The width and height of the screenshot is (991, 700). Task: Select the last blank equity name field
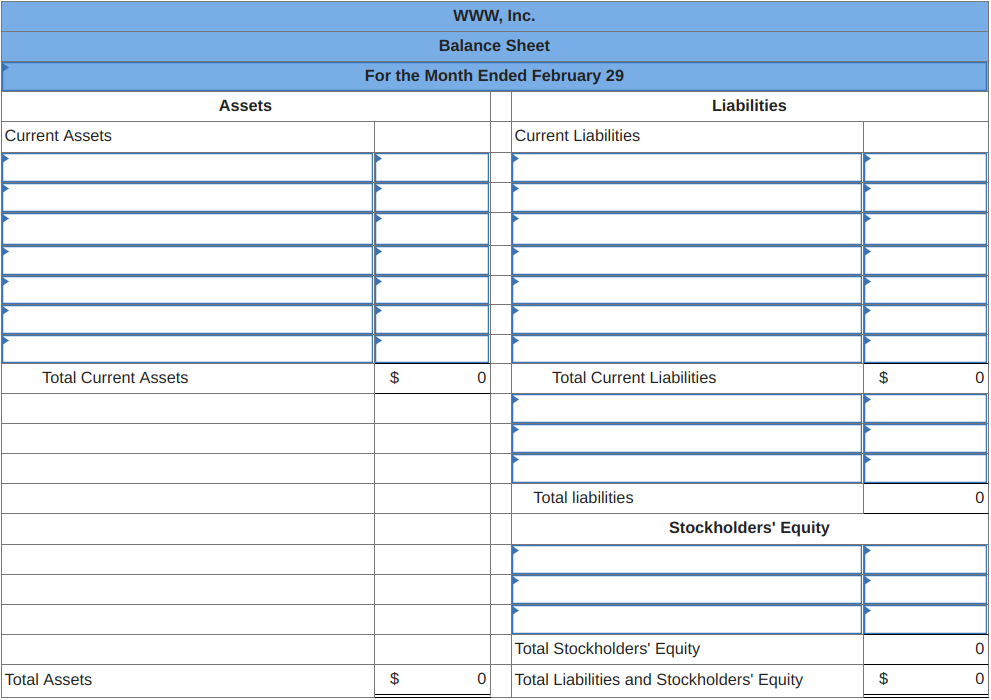coord(687,618)
